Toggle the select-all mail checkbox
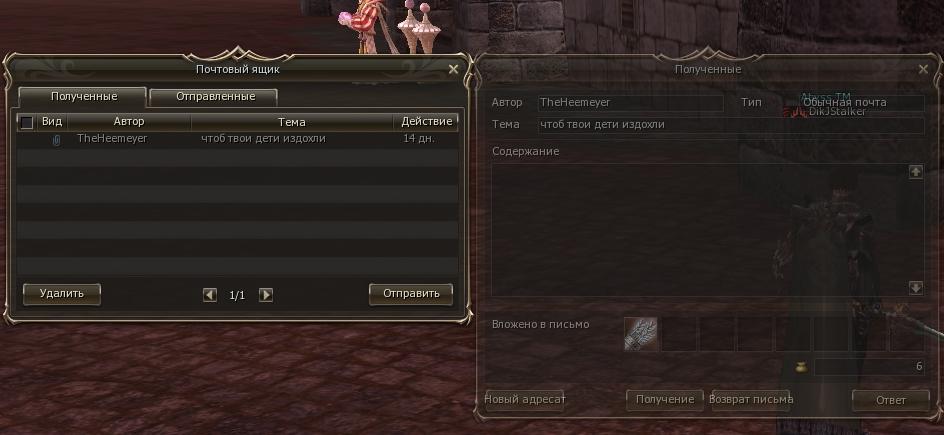Viewport: 944px width, 435px height. (x=26, y=123)
